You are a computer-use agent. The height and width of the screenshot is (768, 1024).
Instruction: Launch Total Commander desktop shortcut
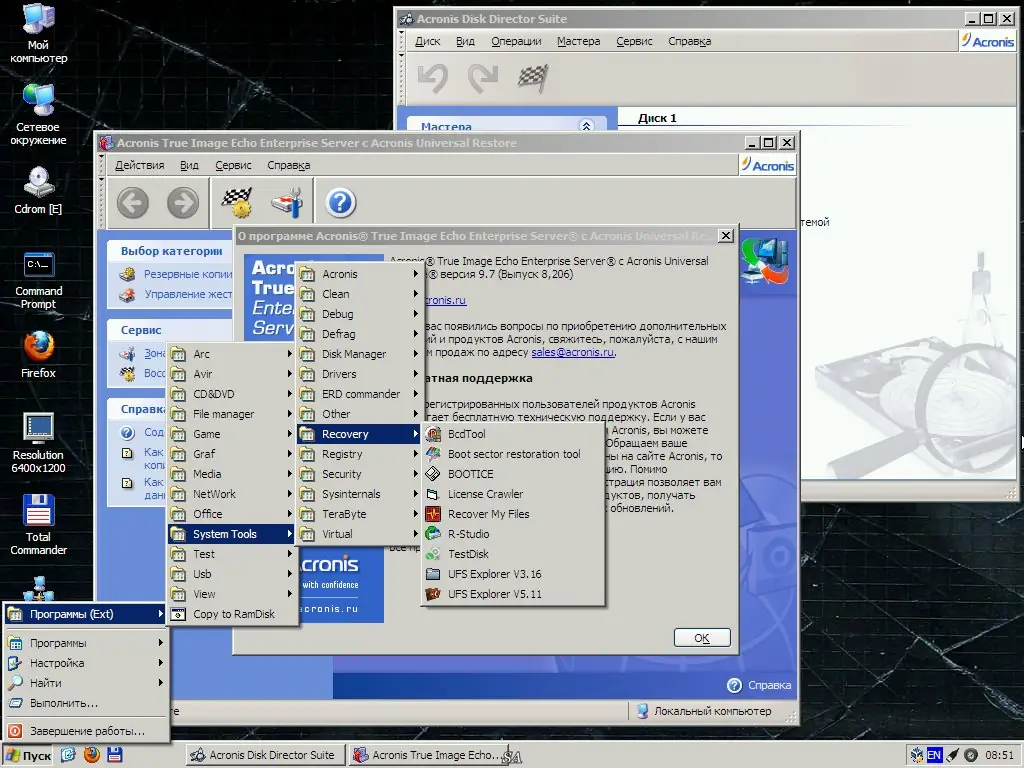38,524
